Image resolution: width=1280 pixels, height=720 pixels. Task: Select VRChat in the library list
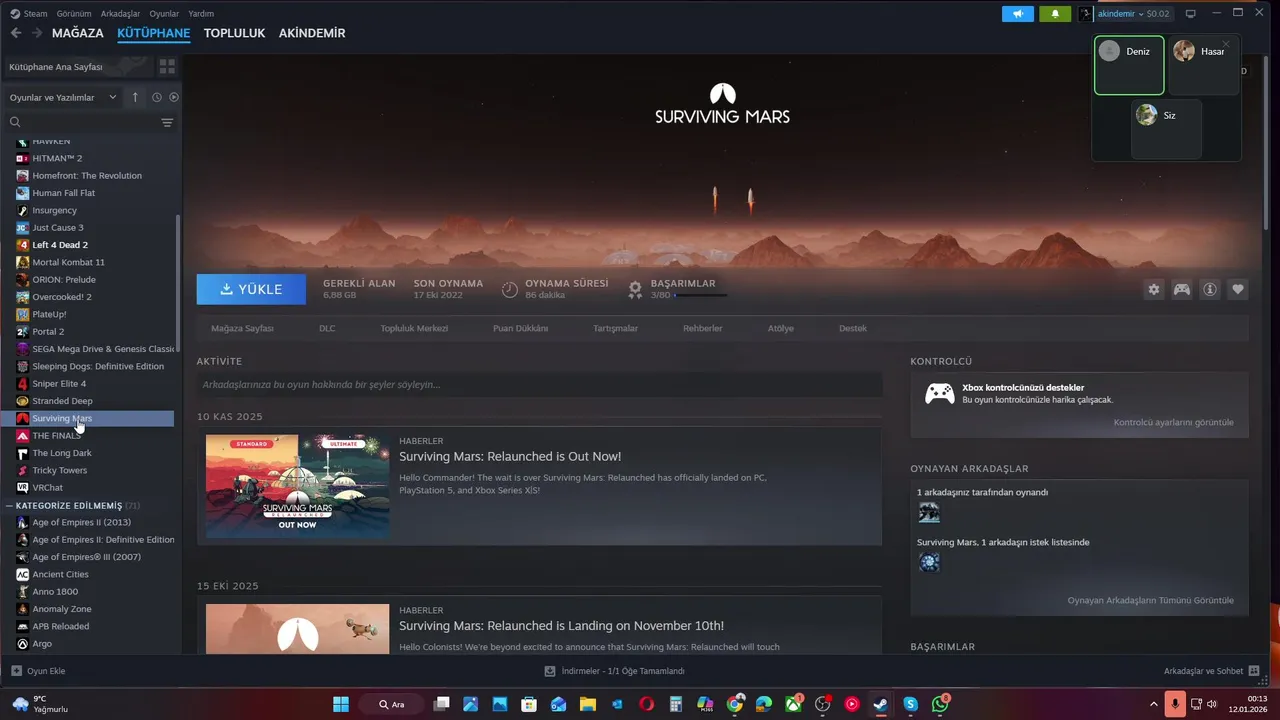[x=47, y=488]
